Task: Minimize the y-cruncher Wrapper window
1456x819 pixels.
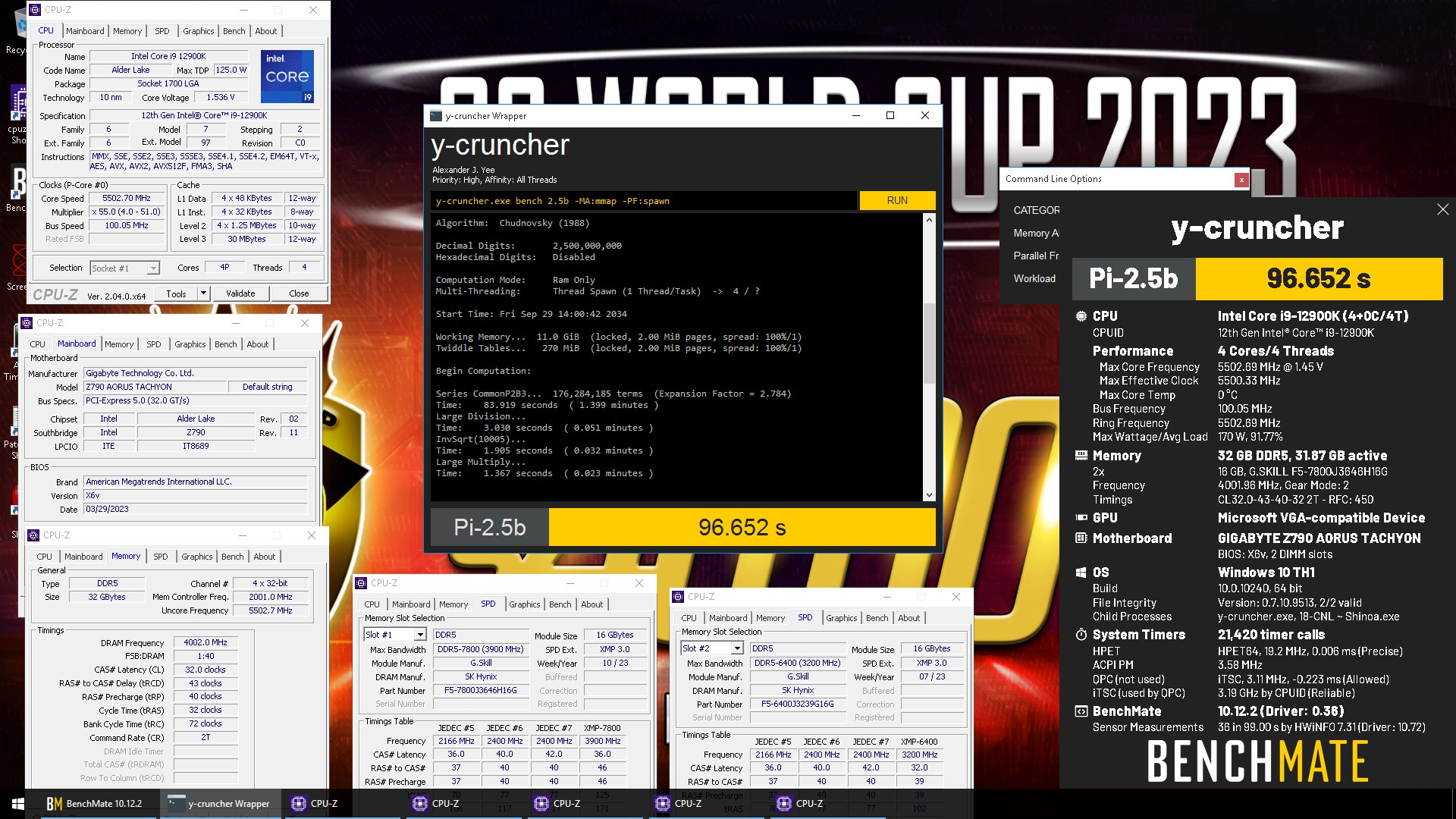Action: (855, 115)
